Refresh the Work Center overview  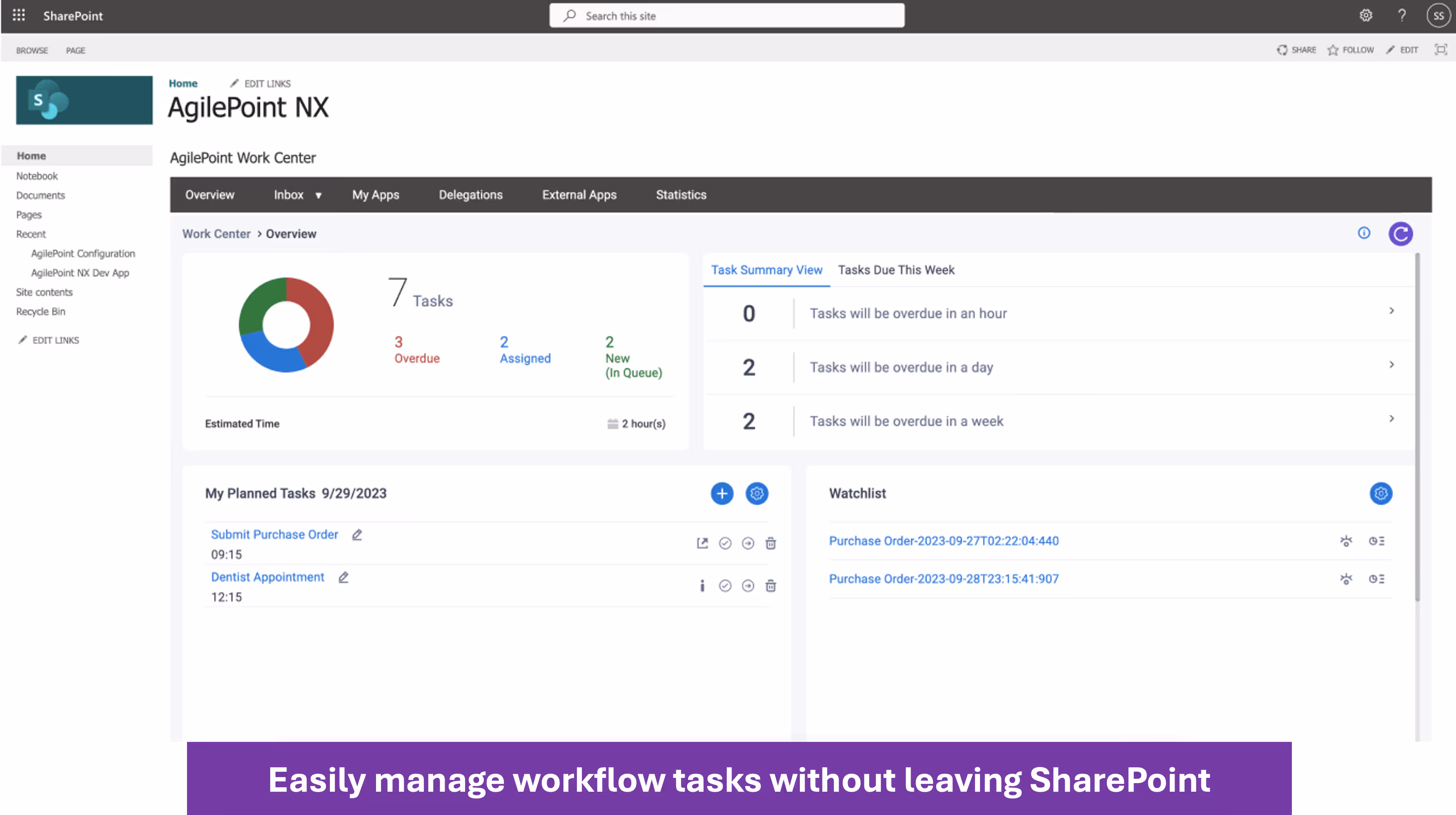tap(1400, 234)
